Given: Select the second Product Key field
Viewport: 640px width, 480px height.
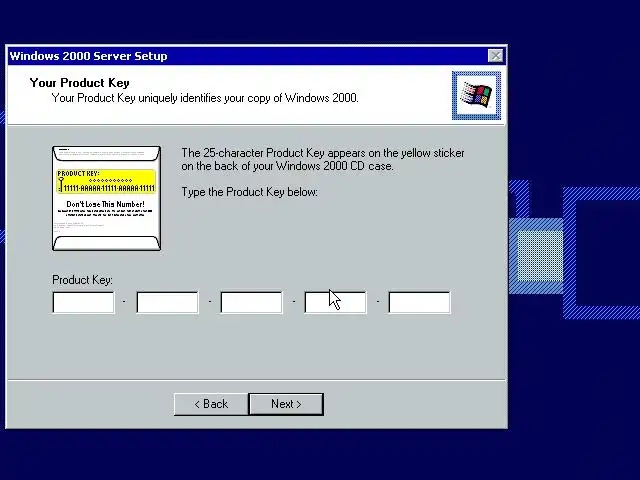Looking at the screenshot, I should pyautogui.click(x=168, y=302).
